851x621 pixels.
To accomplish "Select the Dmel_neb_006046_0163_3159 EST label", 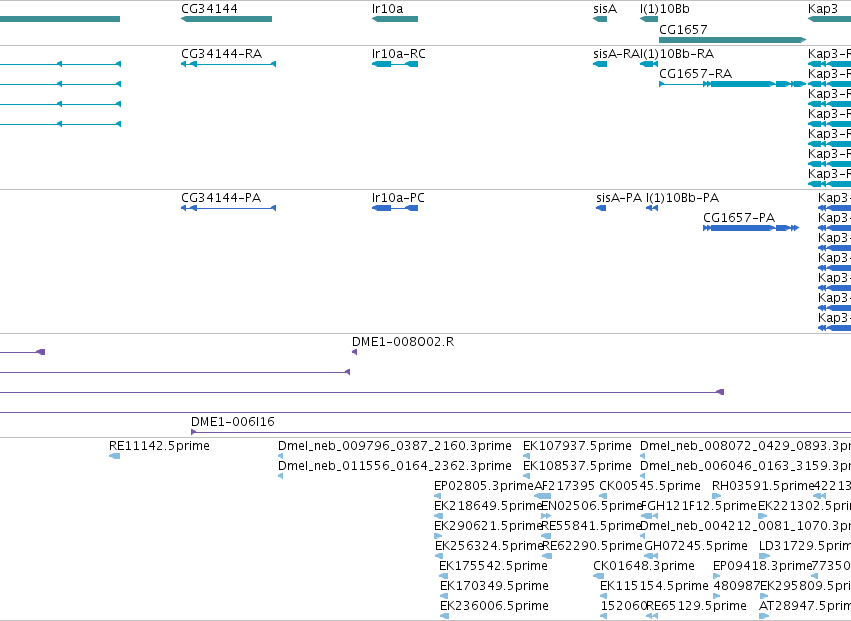I will tap(745, 466).
